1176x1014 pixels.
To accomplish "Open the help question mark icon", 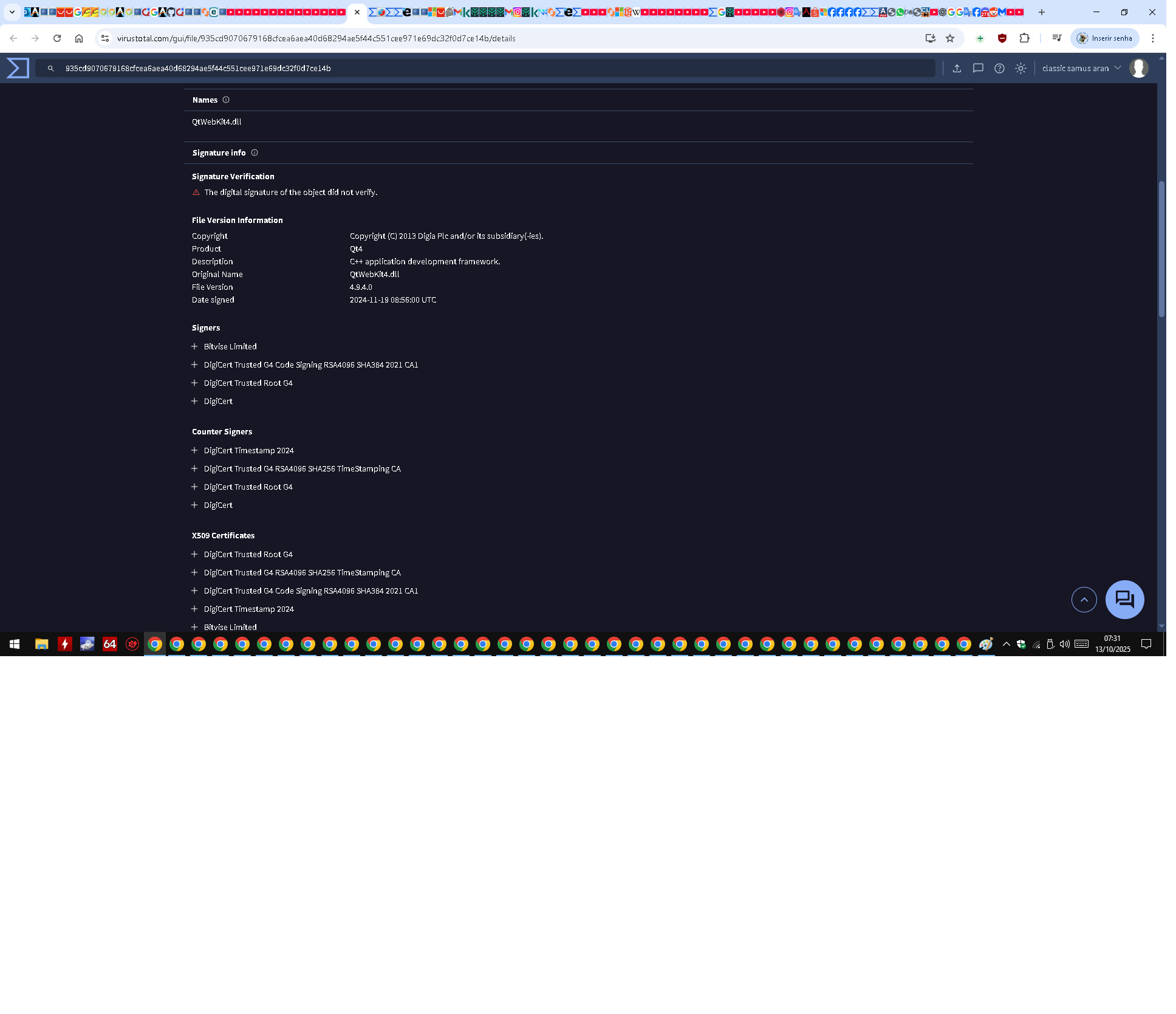I will [x=999, y=69].
